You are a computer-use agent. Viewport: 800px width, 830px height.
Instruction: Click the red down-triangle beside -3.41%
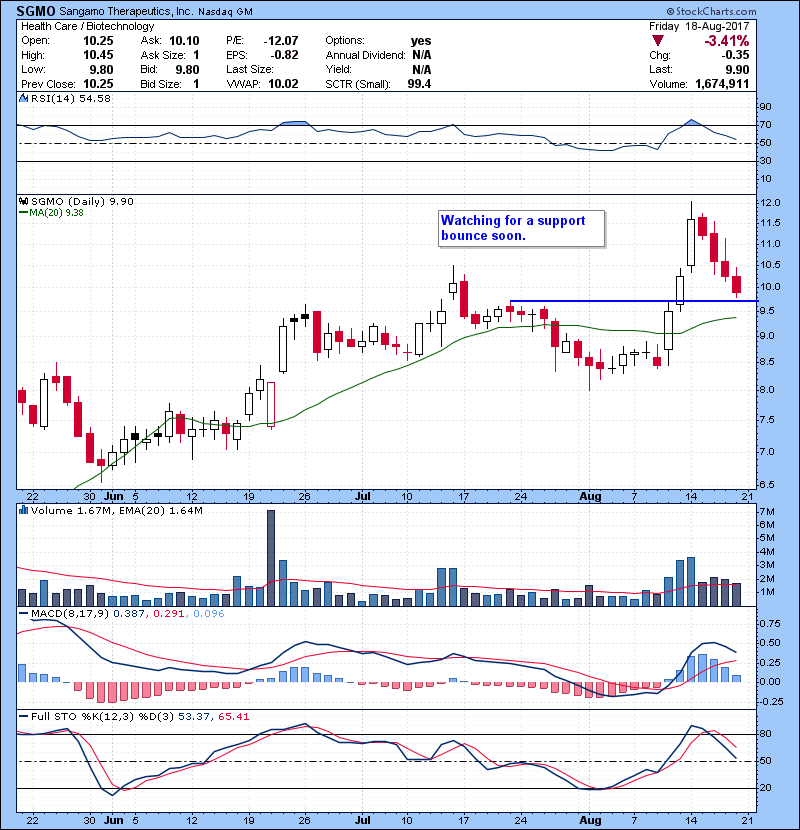click(x=658, y=41)
